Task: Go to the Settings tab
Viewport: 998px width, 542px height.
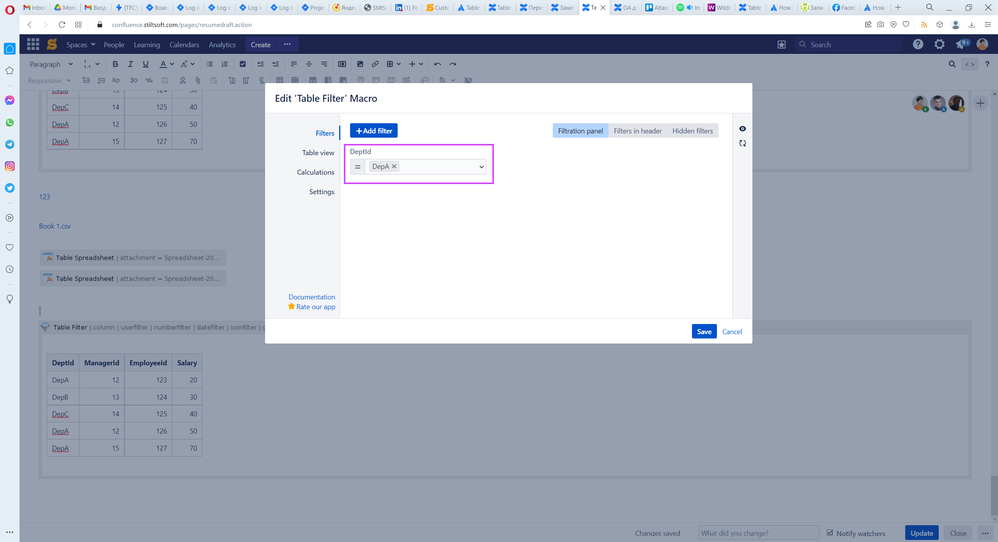Action: [x=321, y=191]
